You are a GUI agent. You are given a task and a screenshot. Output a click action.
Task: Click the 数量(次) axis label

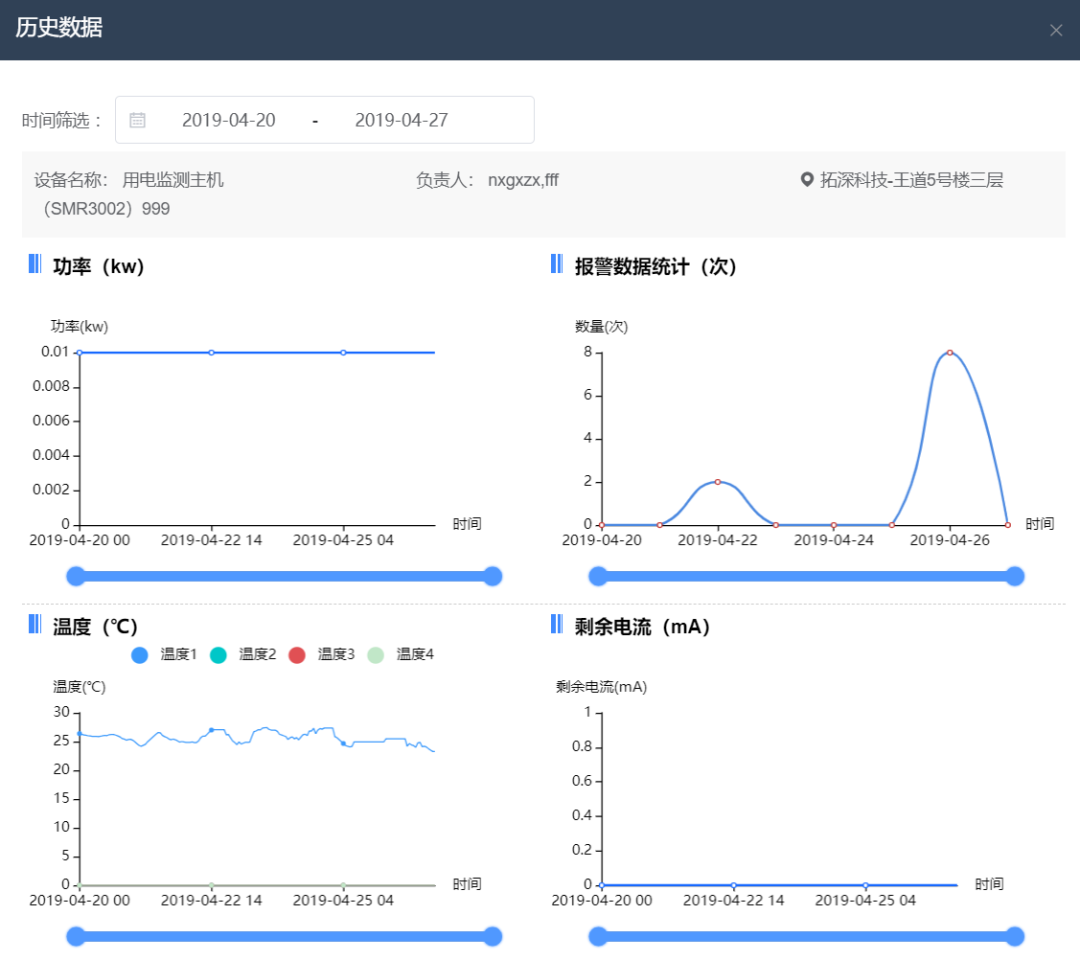601,326
